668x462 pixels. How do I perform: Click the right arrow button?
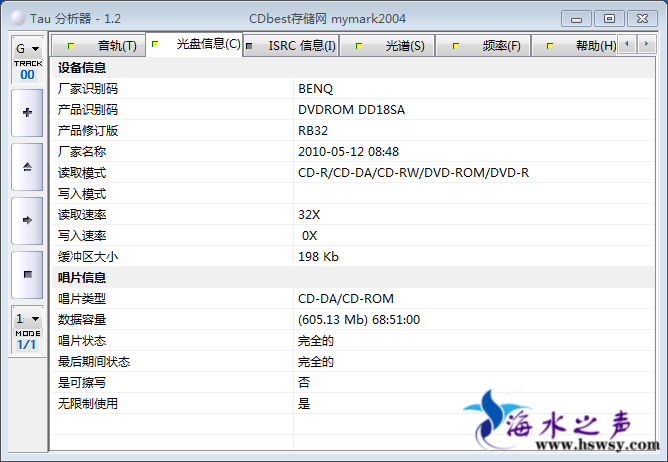click(x=27, y=220)
